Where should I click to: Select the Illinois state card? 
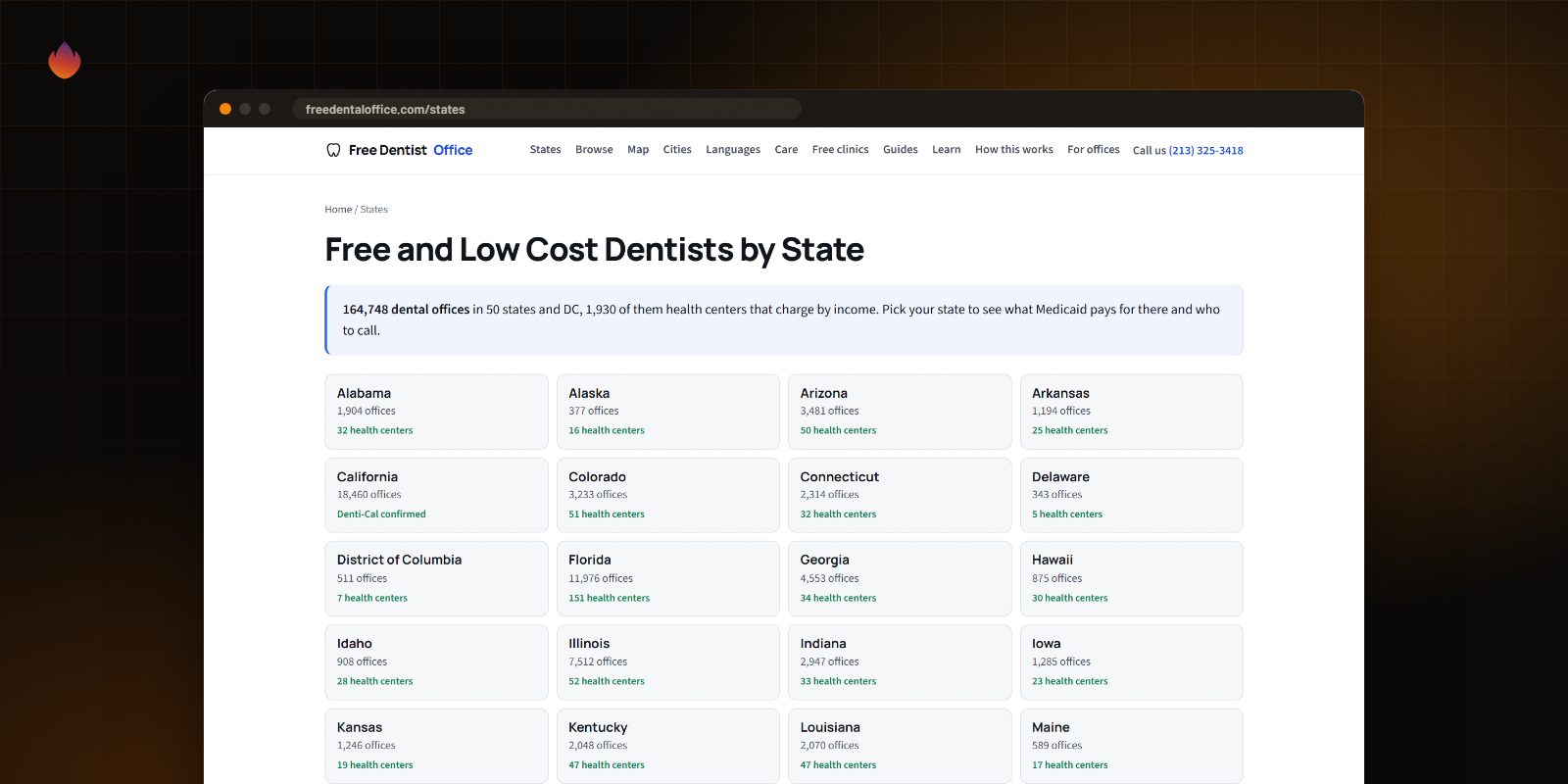click(x=668, y=662)
